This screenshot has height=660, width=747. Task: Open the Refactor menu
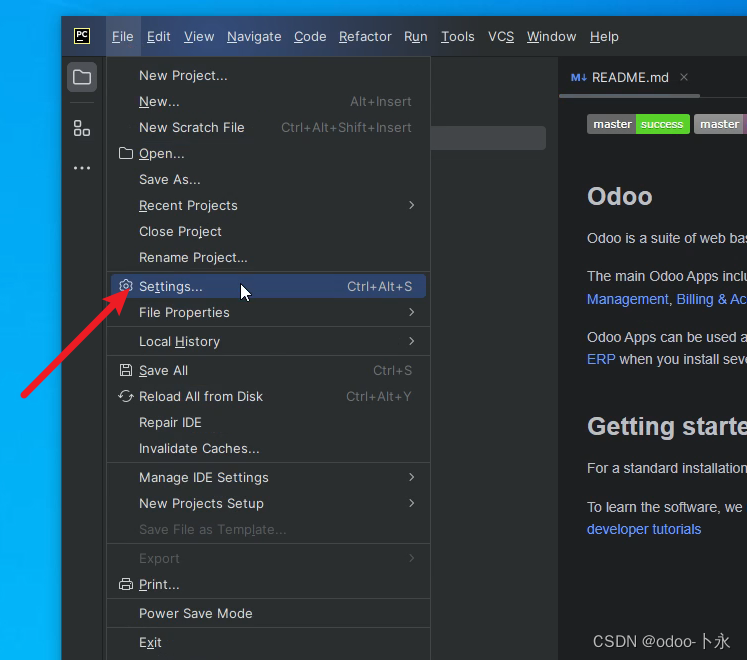click(x=365, y=37)
